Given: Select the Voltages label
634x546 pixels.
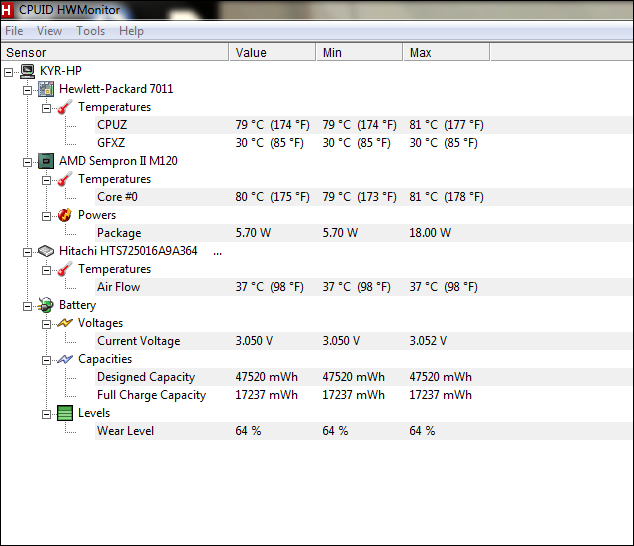Looking at the screenshot, I should pos(100,323).
